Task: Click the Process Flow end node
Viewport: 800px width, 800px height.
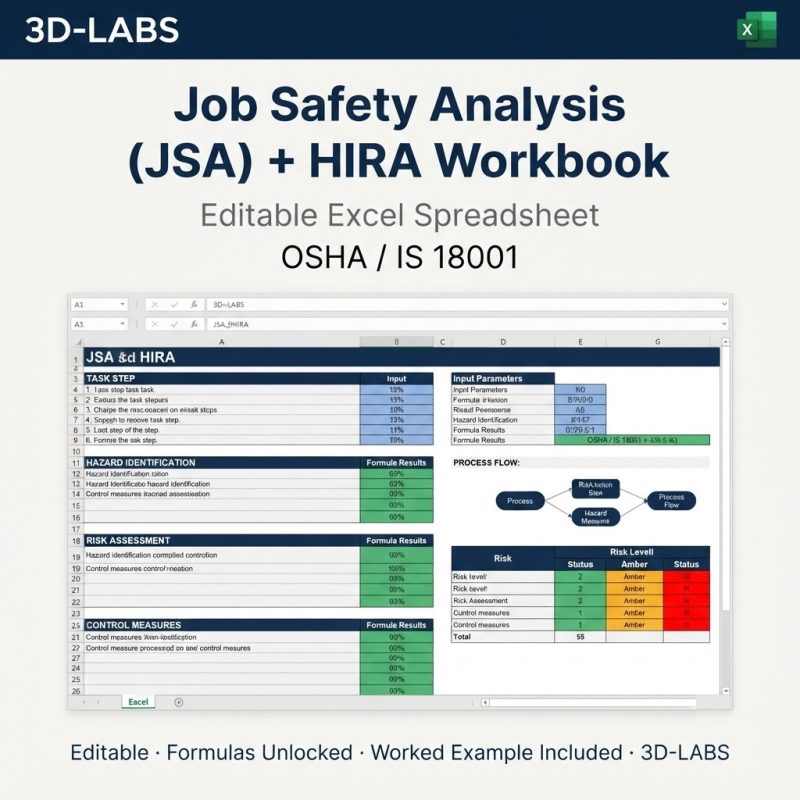Action: point(671,501)
